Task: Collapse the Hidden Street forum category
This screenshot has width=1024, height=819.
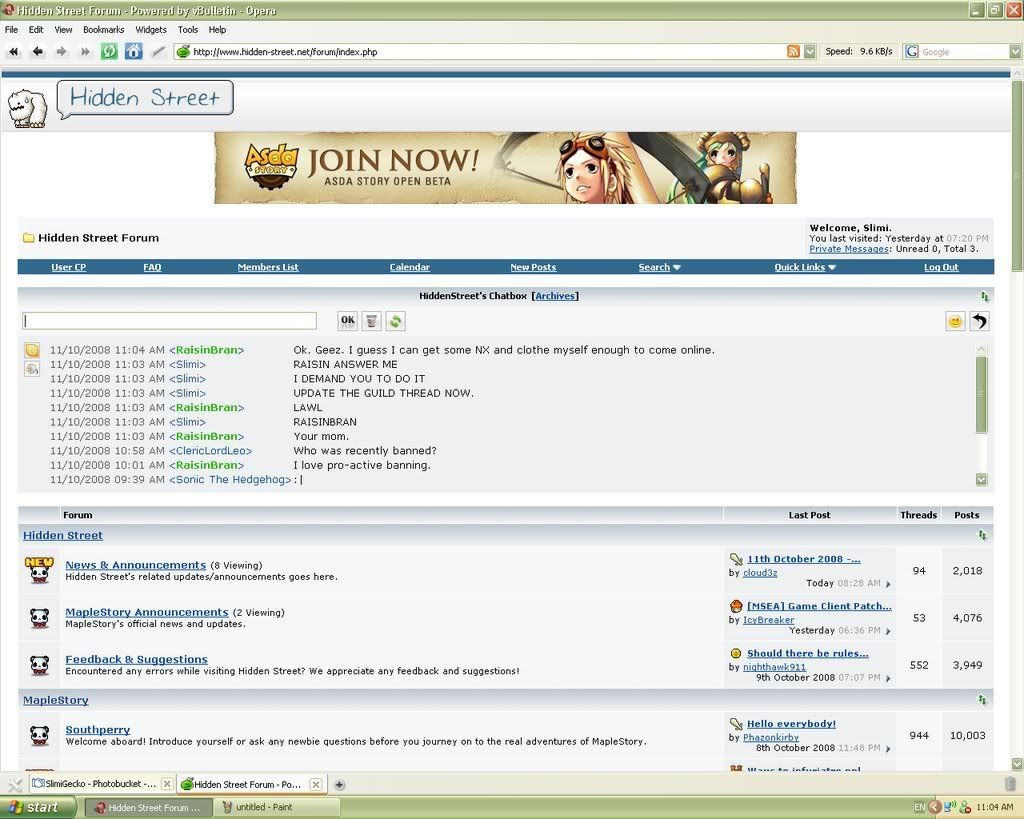Action: point(982,536)
